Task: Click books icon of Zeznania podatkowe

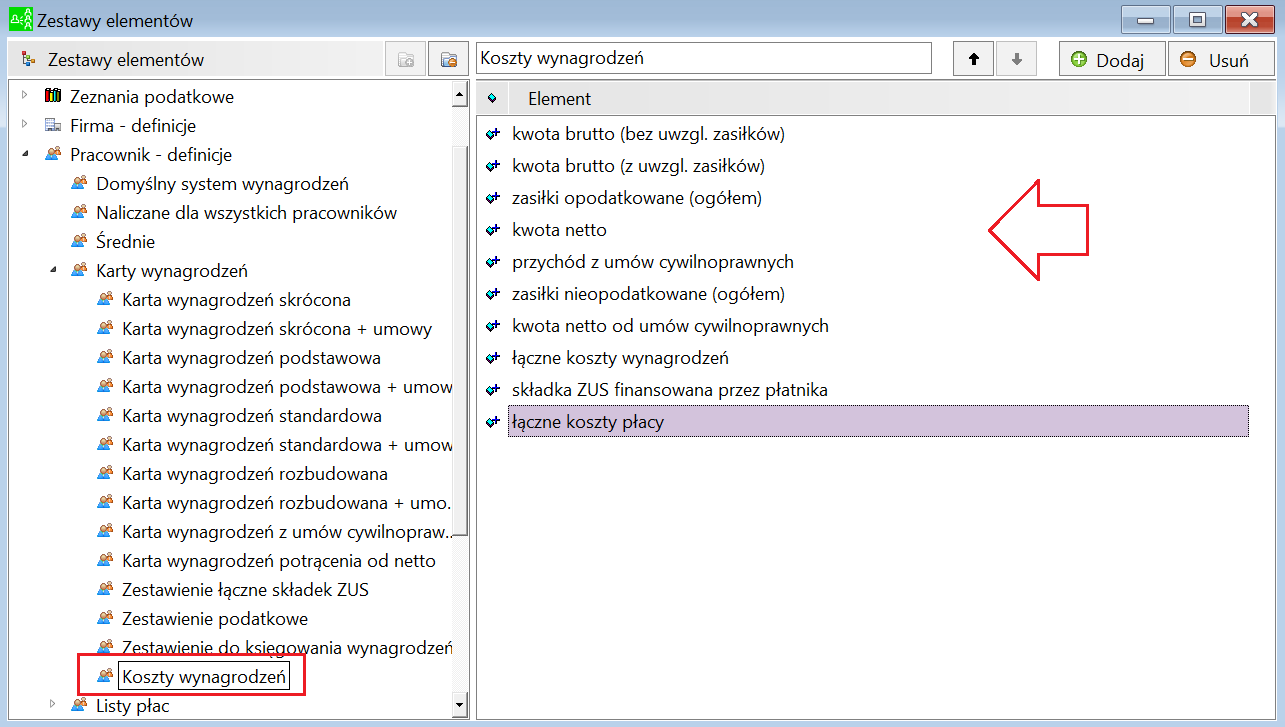Action: pos(53,96)
